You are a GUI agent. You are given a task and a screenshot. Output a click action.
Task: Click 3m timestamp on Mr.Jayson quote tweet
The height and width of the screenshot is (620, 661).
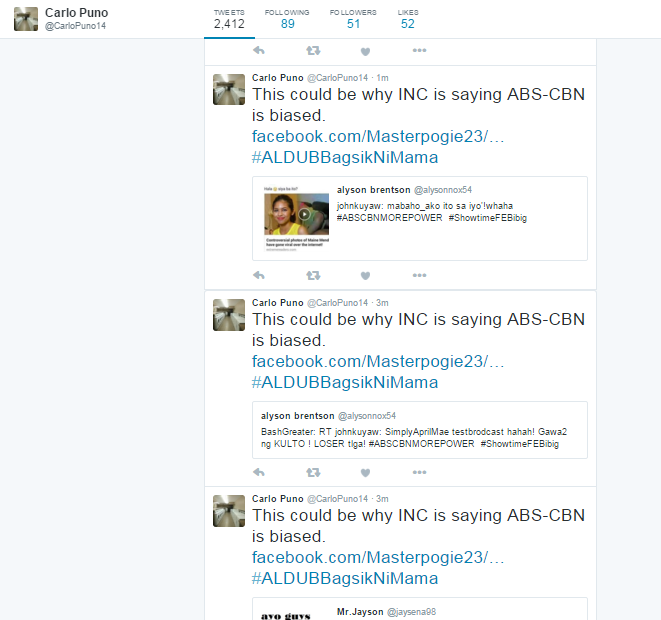coord(382,499)
